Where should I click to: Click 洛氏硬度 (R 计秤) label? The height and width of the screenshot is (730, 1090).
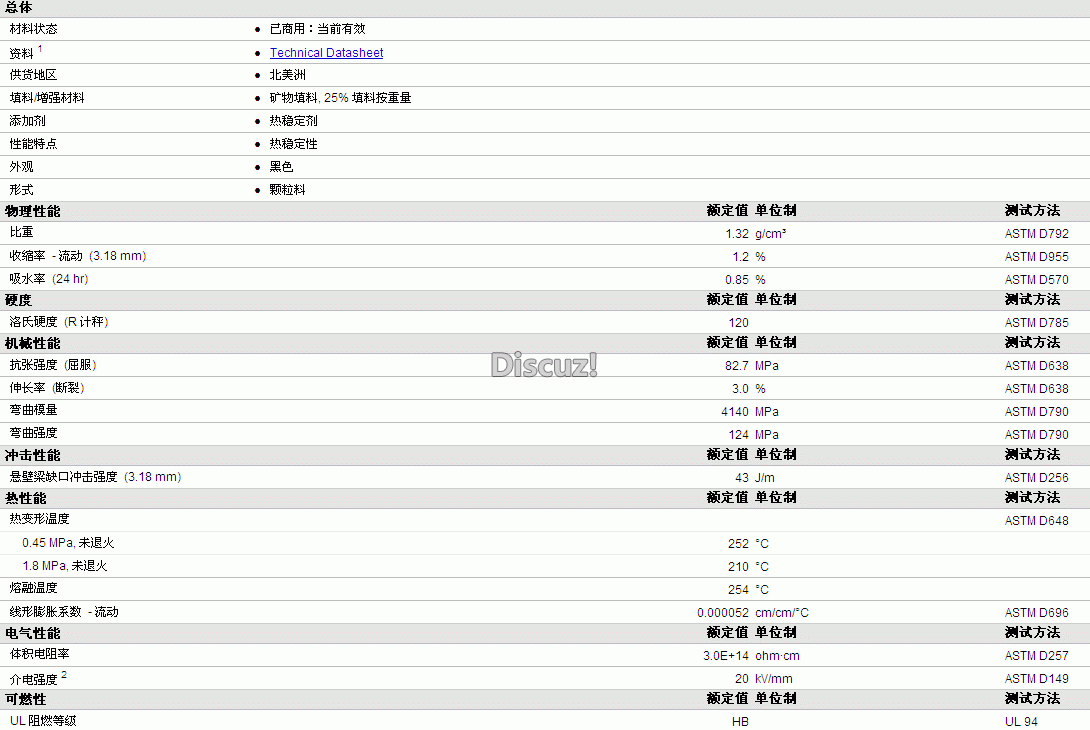[x=59, y=322]
